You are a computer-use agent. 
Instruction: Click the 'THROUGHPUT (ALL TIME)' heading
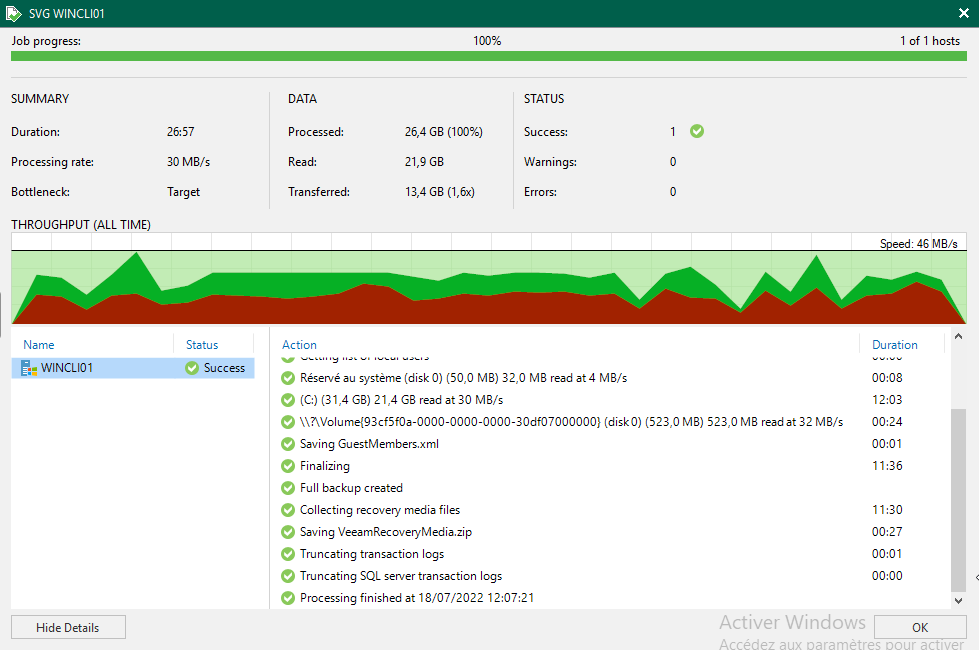(81, 225)
